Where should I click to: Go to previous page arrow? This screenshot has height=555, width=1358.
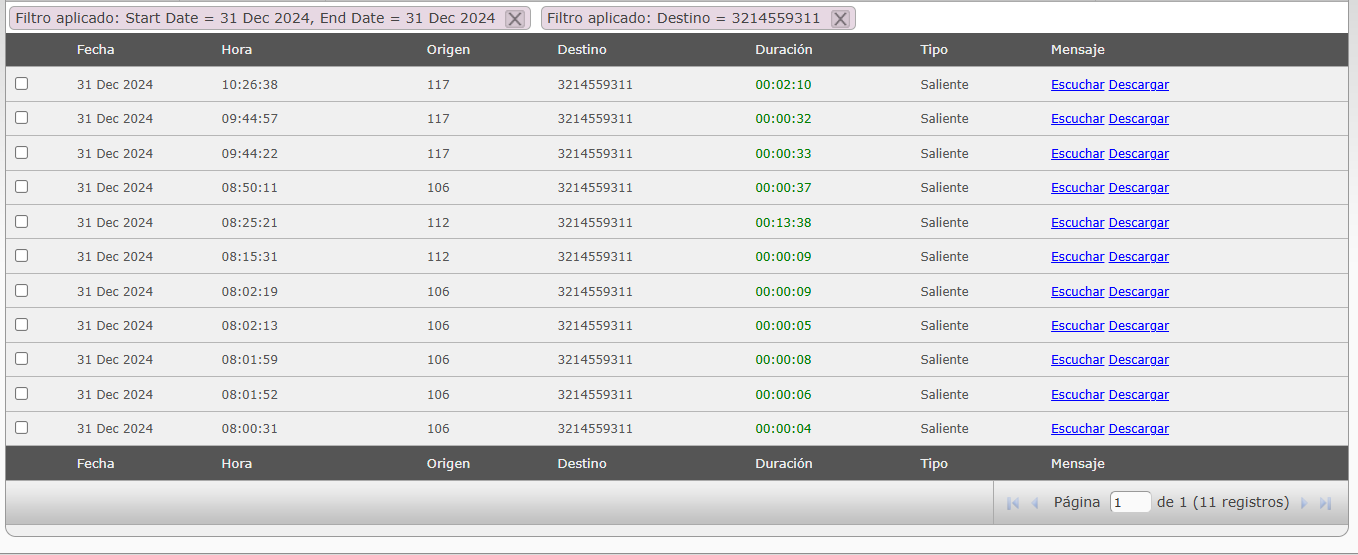tap(1035, 503)
